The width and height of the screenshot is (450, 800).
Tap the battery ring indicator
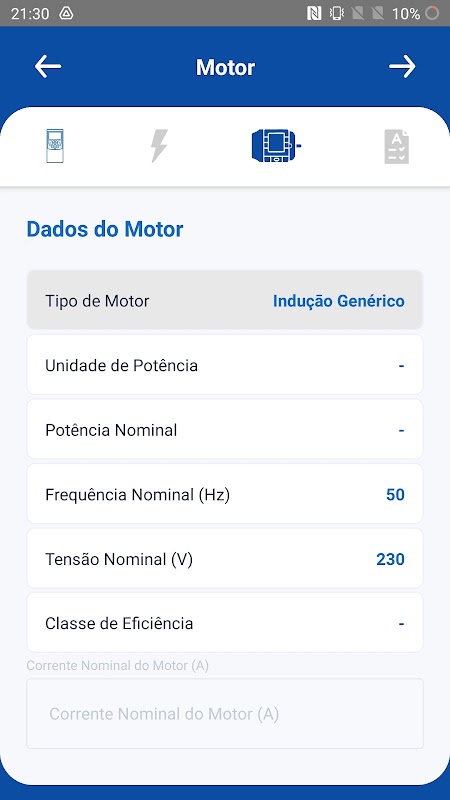pyautogui.click(x=432, y=13)
